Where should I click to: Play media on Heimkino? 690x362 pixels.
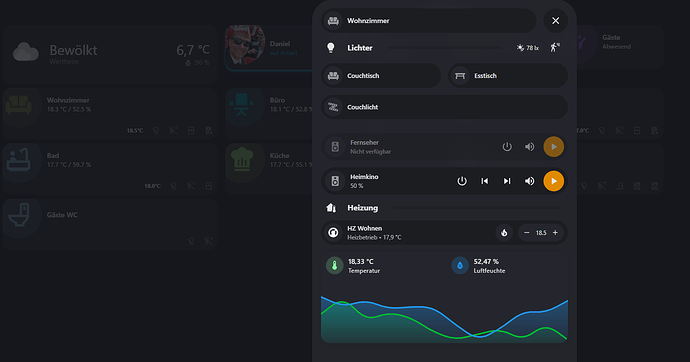(x=554, y=181)
